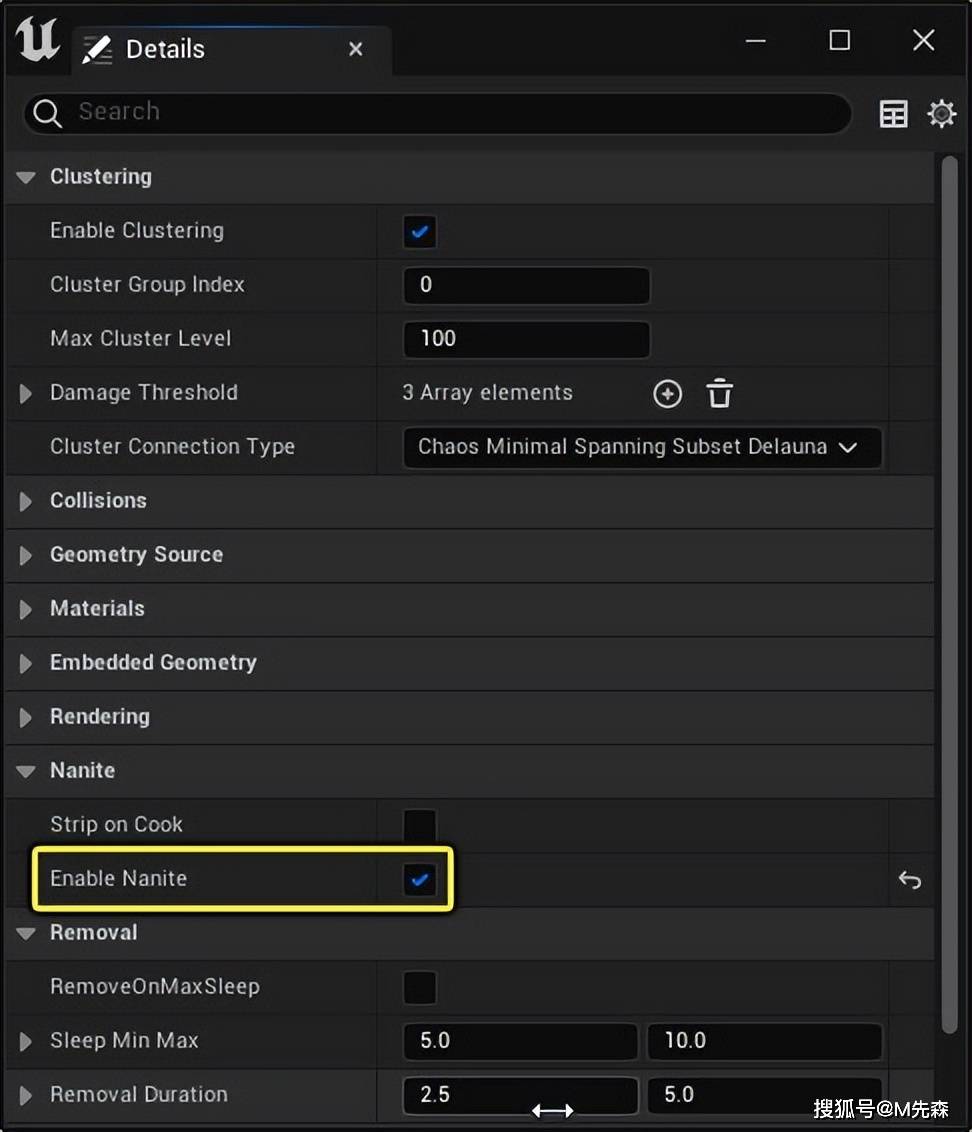Click Sleep Min Max value 10.0

[765, 1041]
